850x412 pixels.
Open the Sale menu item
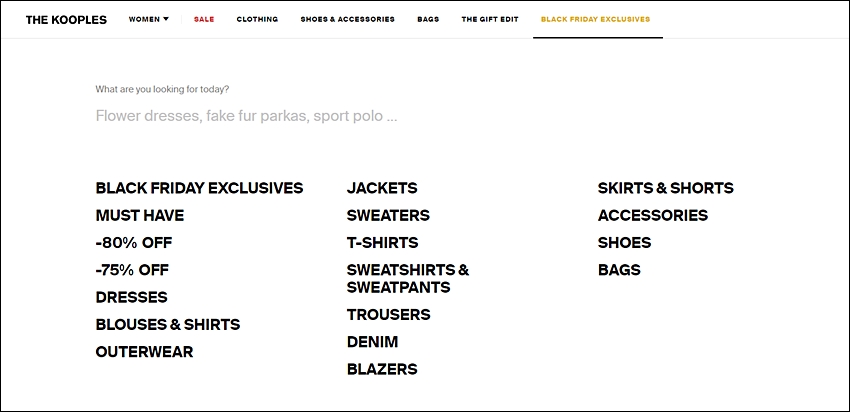(204, 19)
